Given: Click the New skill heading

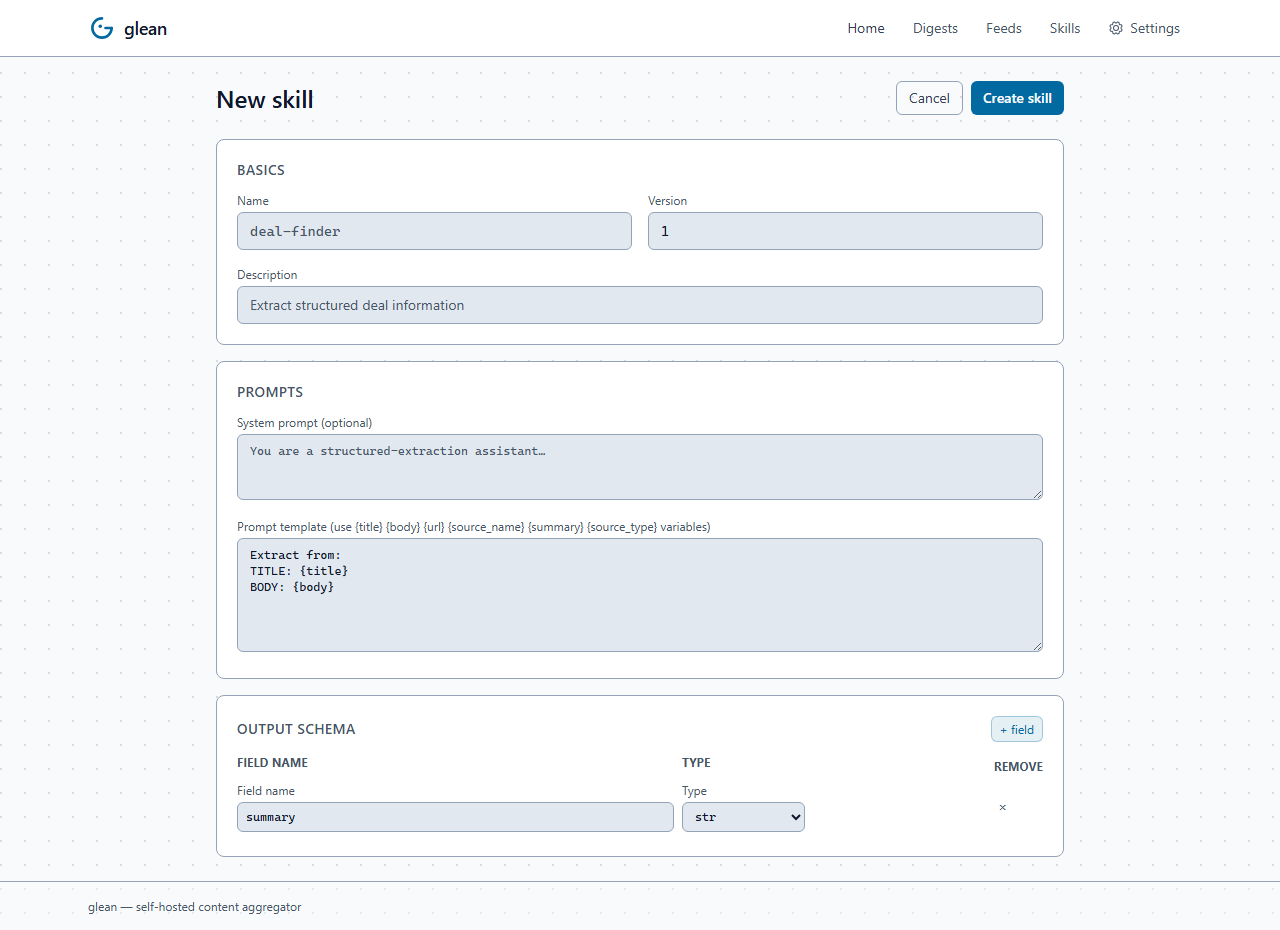Looking at the screenshot, I should (x=265, y=100).
